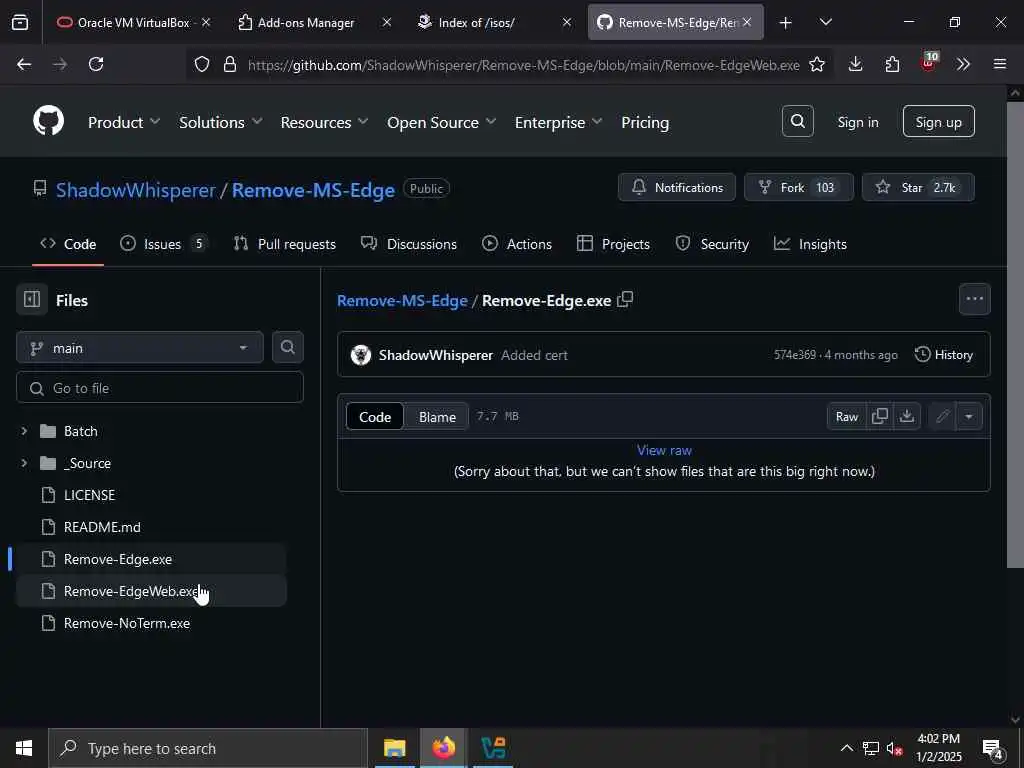Expand the _Source folder
Viewport: 1024px width, 768px height.
click(24, 463)
